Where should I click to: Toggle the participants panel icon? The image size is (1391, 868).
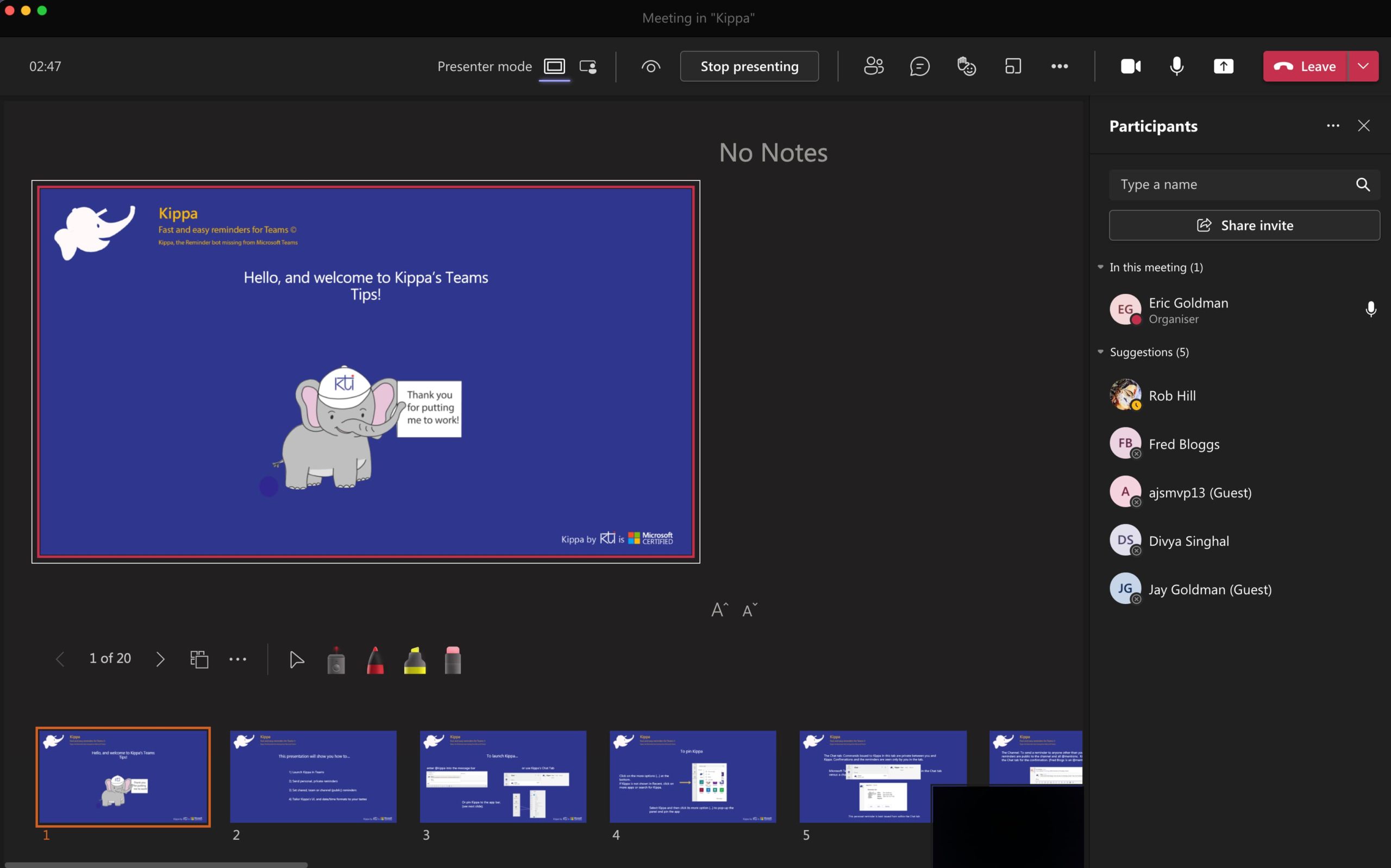pos(873,67)
